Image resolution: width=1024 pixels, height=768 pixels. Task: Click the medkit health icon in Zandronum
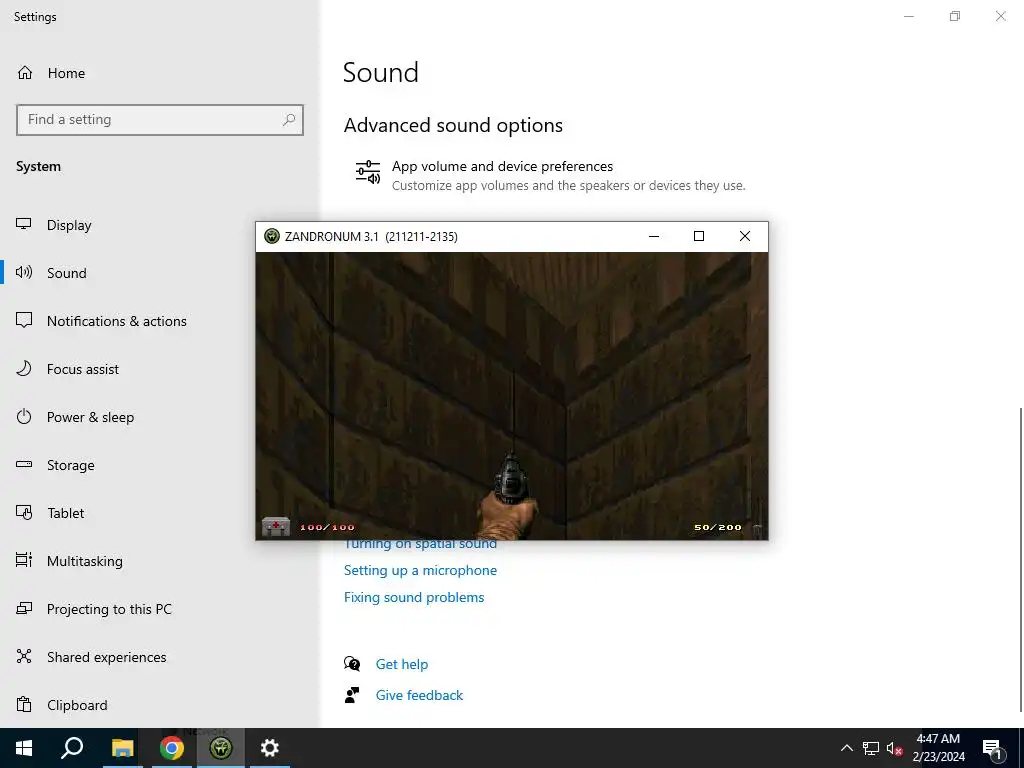point(276,526)
